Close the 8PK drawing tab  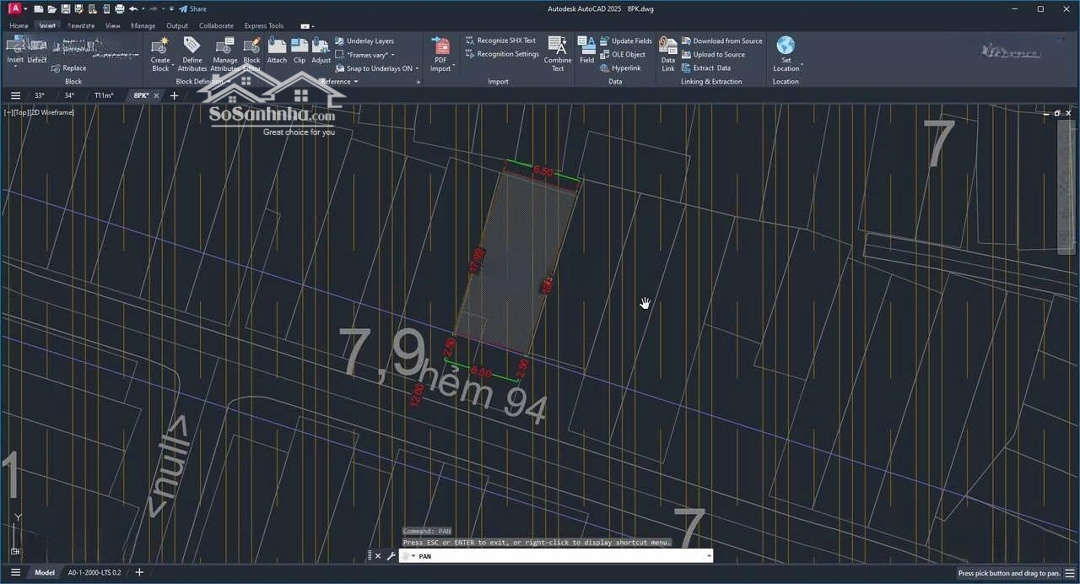pyautogui.click(x=157, y=96)
